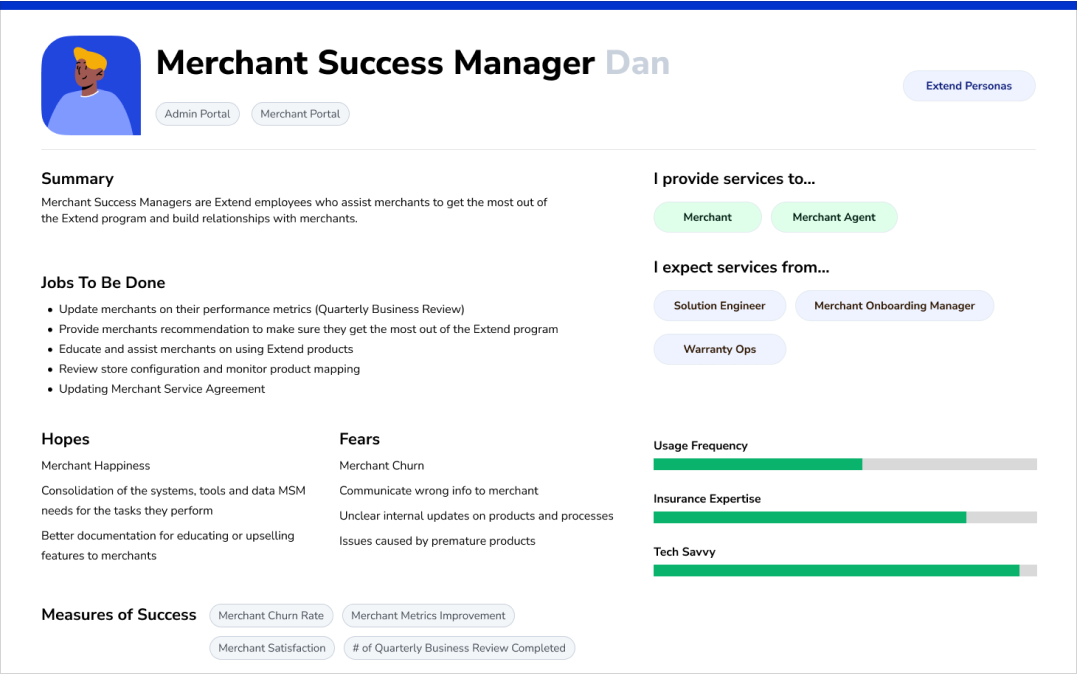Click the Merchant Churn fear entry
The height and width of the screenshot is (674, 1077).
point(381,466)
